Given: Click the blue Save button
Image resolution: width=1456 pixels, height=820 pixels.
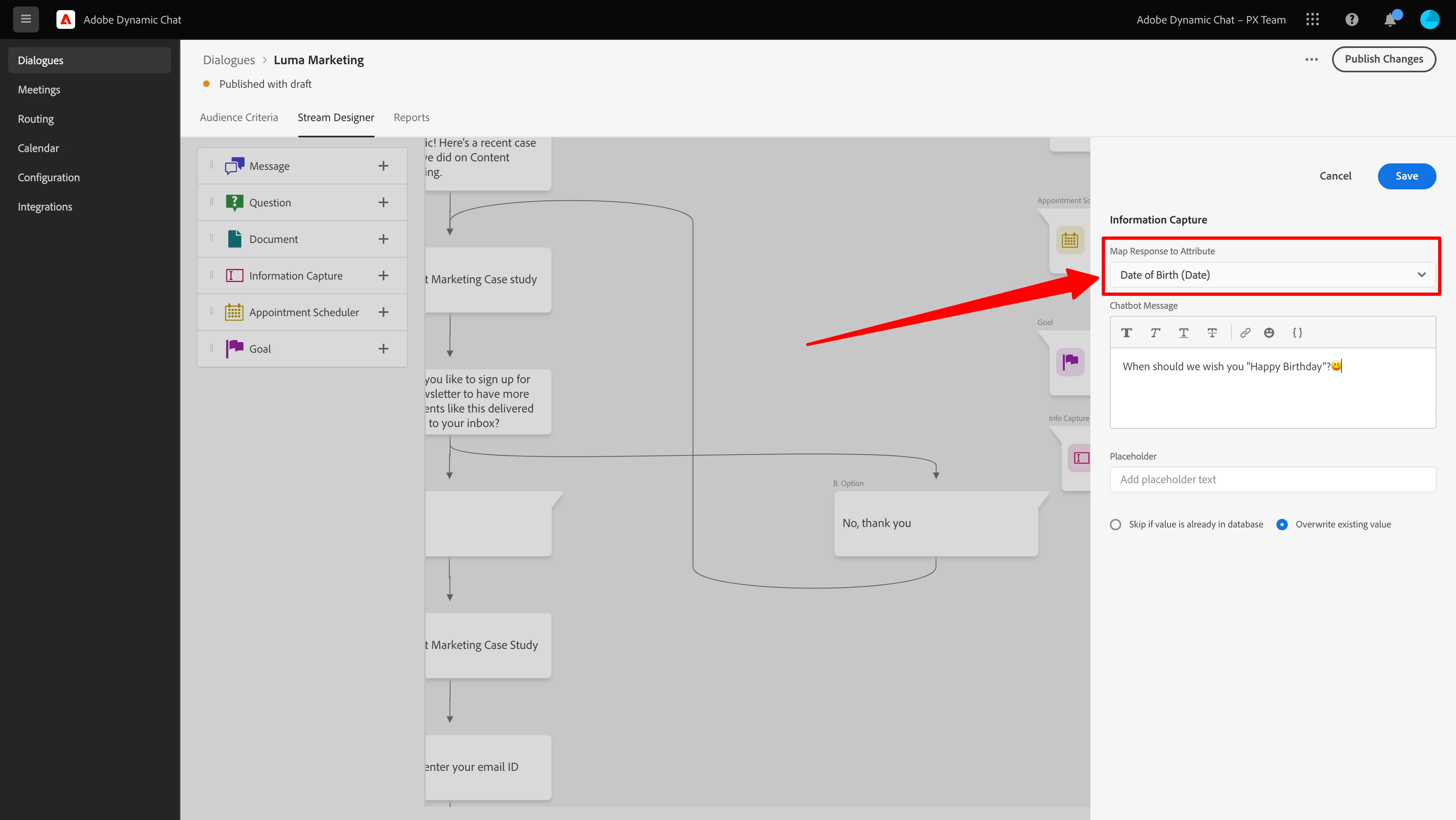Looking at the screenshot, I should [x=1406, y=176].
